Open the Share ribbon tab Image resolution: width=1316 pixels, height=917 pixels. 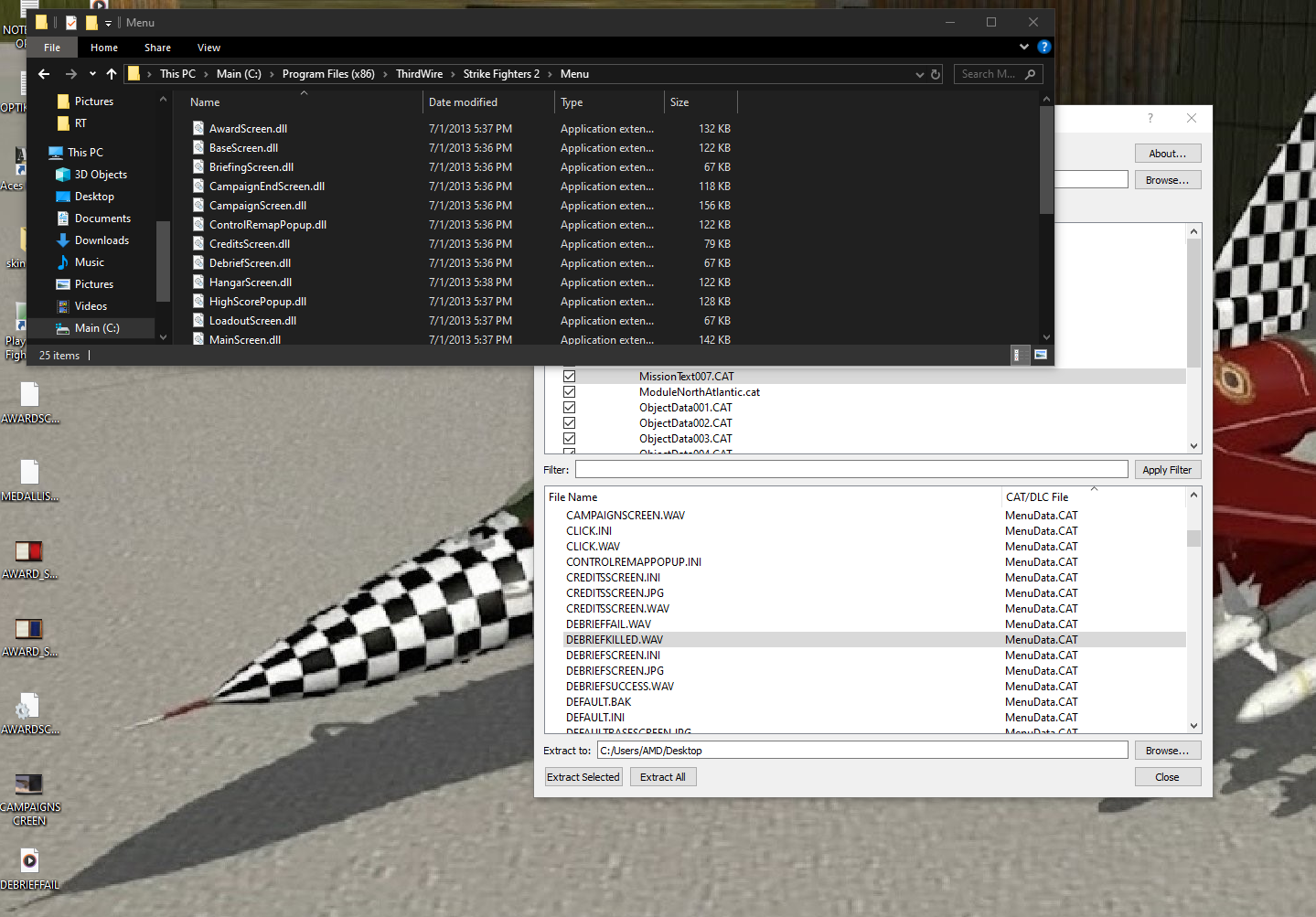(157, 48)
